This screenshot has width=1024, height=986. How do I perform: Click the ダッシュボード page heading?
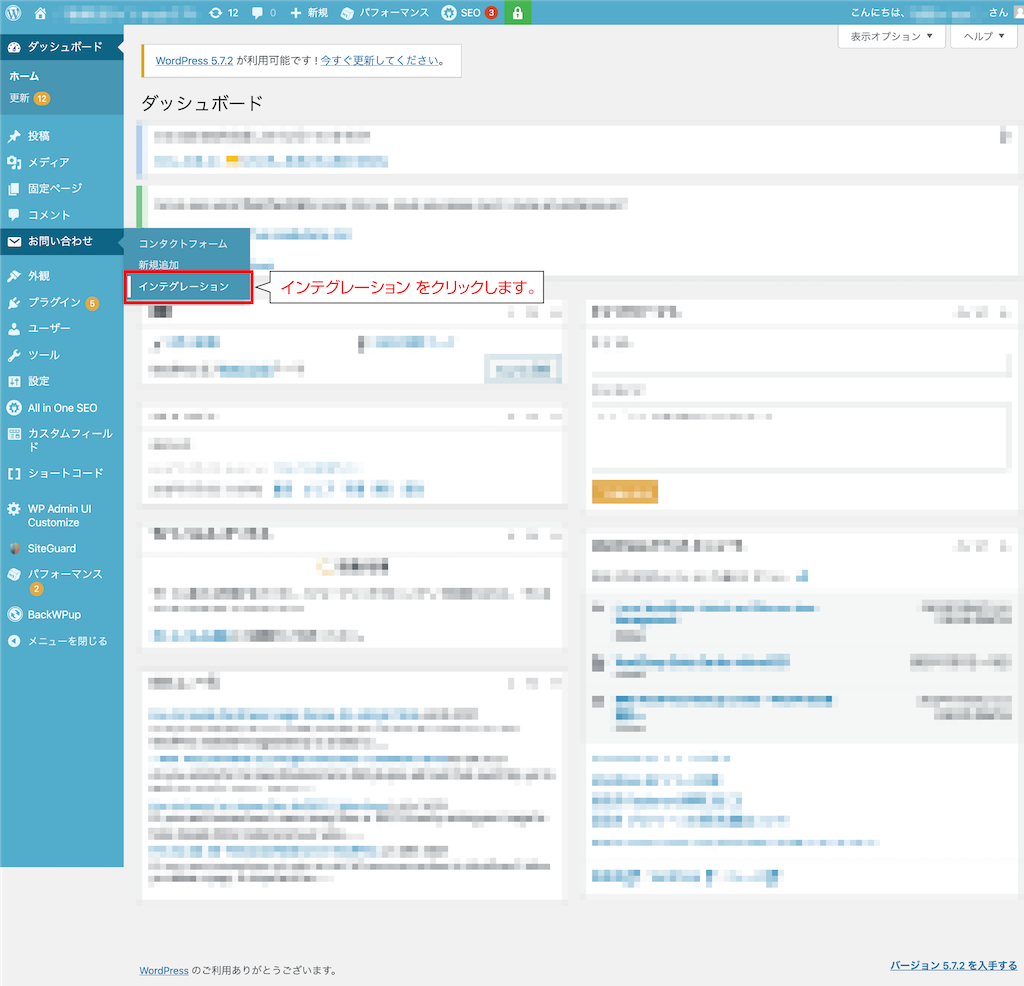coord(202,103)
